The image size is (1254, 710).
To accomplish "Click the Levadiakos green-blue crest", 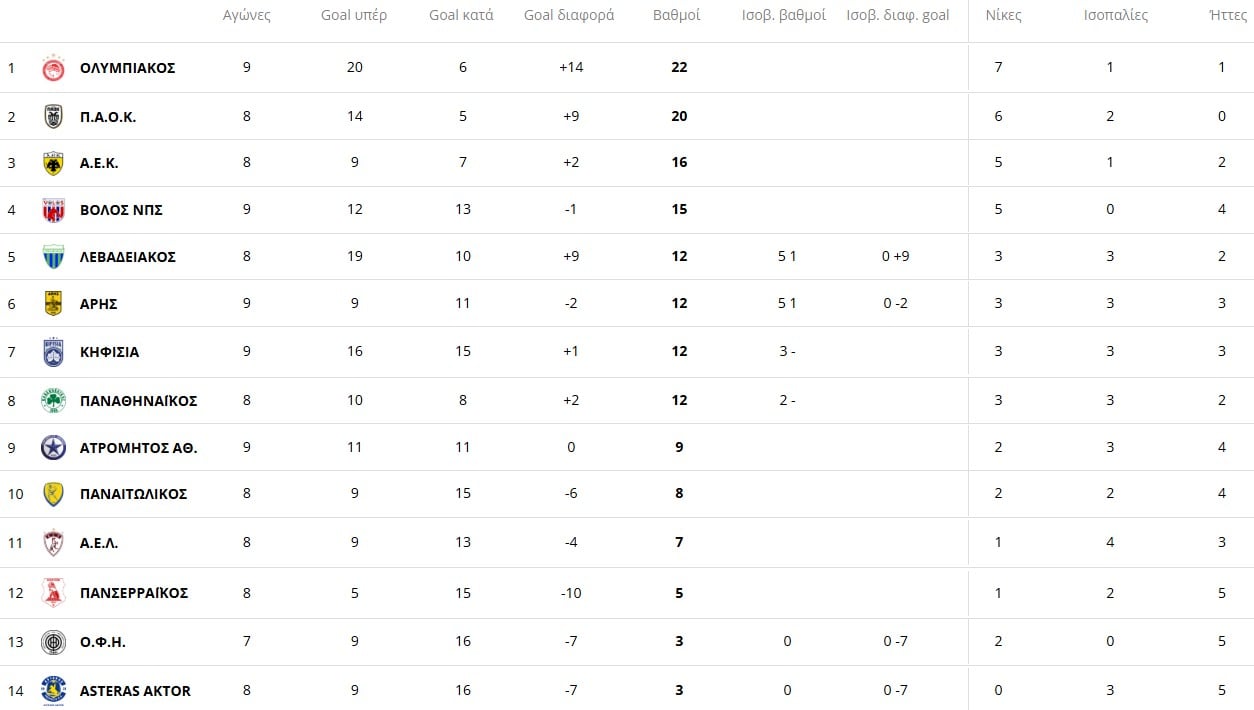I will click(53, 257).
